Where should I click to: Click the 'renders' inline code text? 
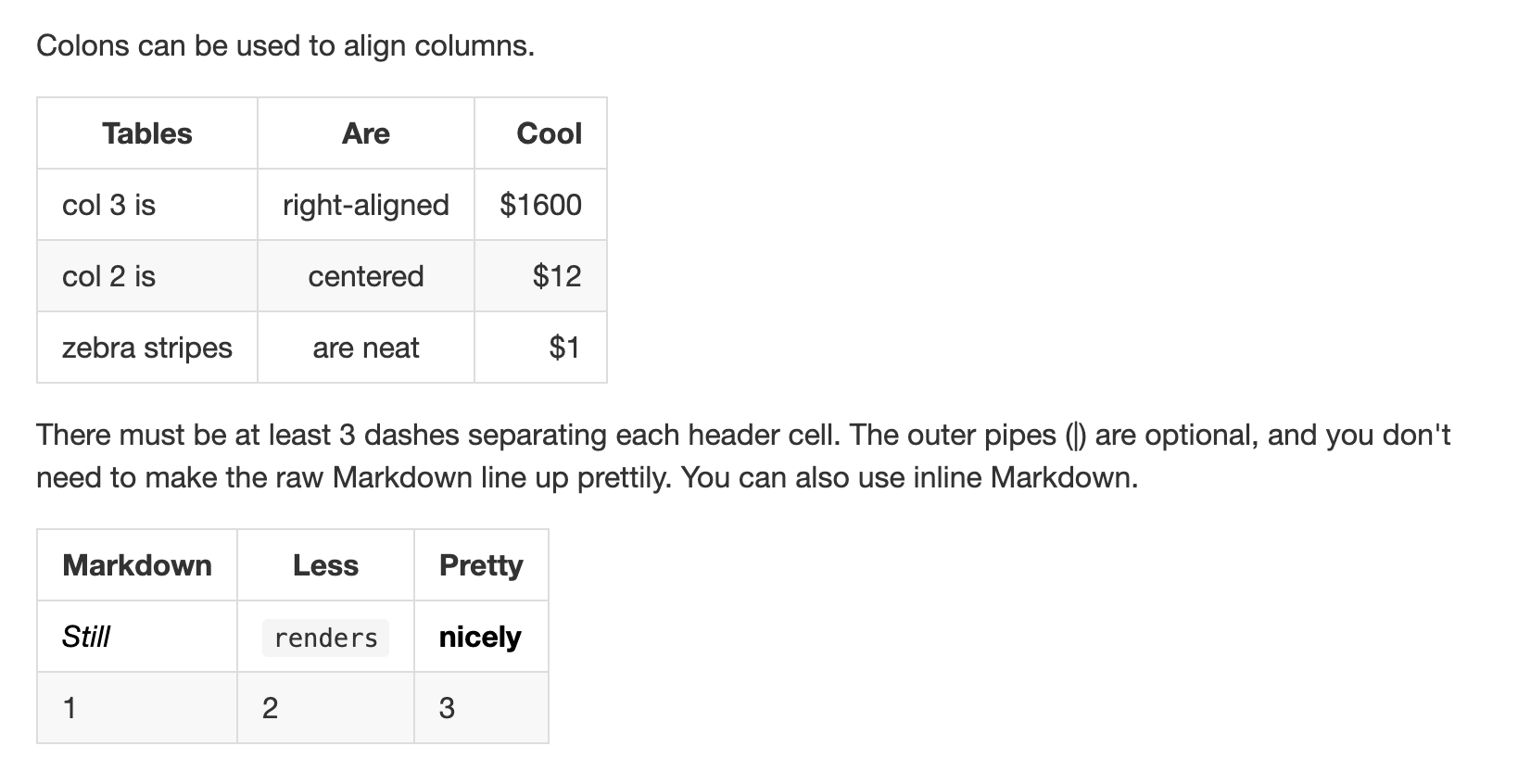325,638
